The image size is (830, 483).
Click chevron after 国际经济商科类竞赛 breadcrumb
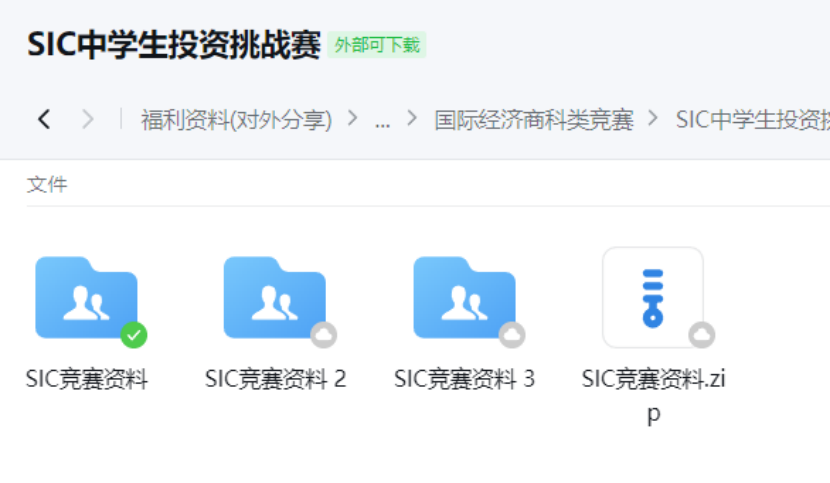coord(653,118)
